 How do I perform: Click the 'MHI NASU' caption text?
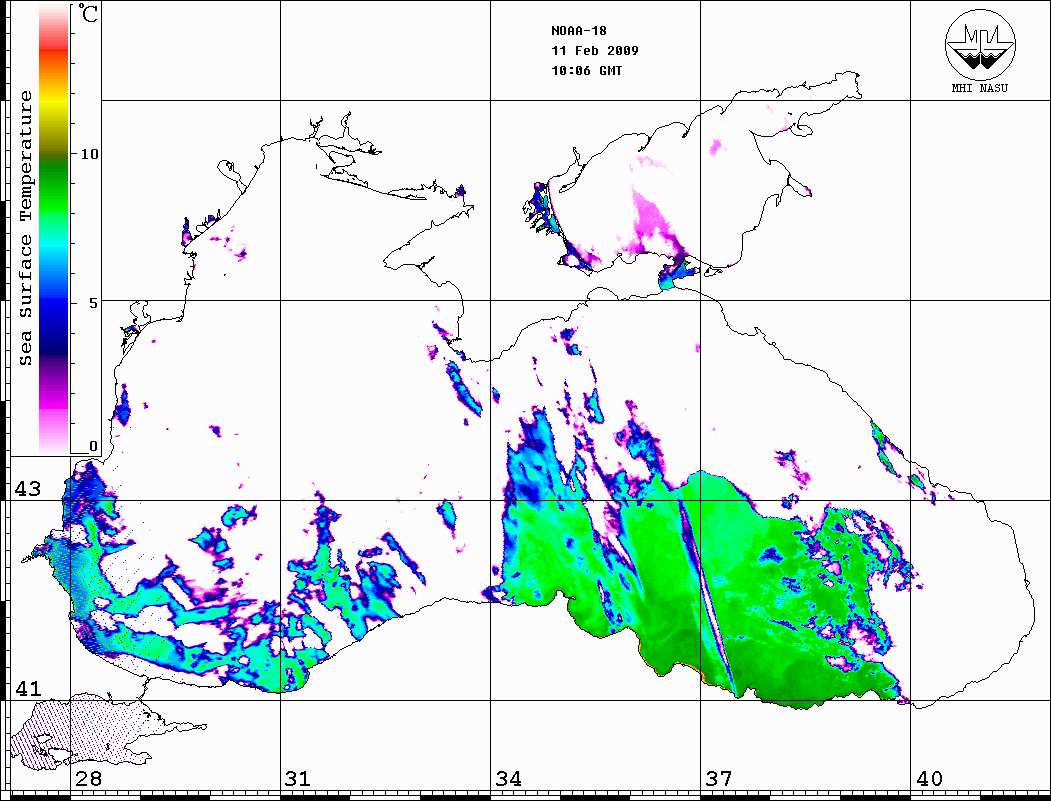tap(980, 88)
